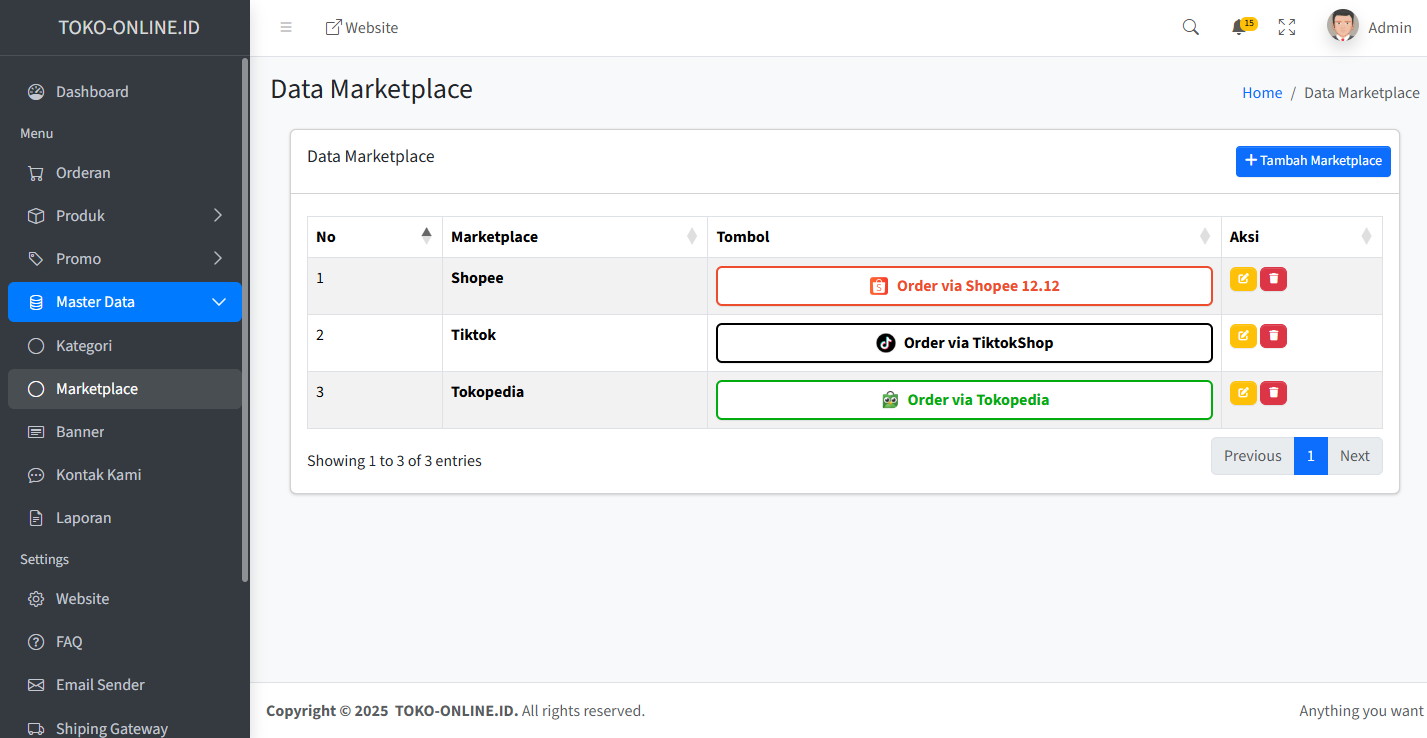
Task: Open notifications bell with badge 15
Action: tap(1243, 27)
